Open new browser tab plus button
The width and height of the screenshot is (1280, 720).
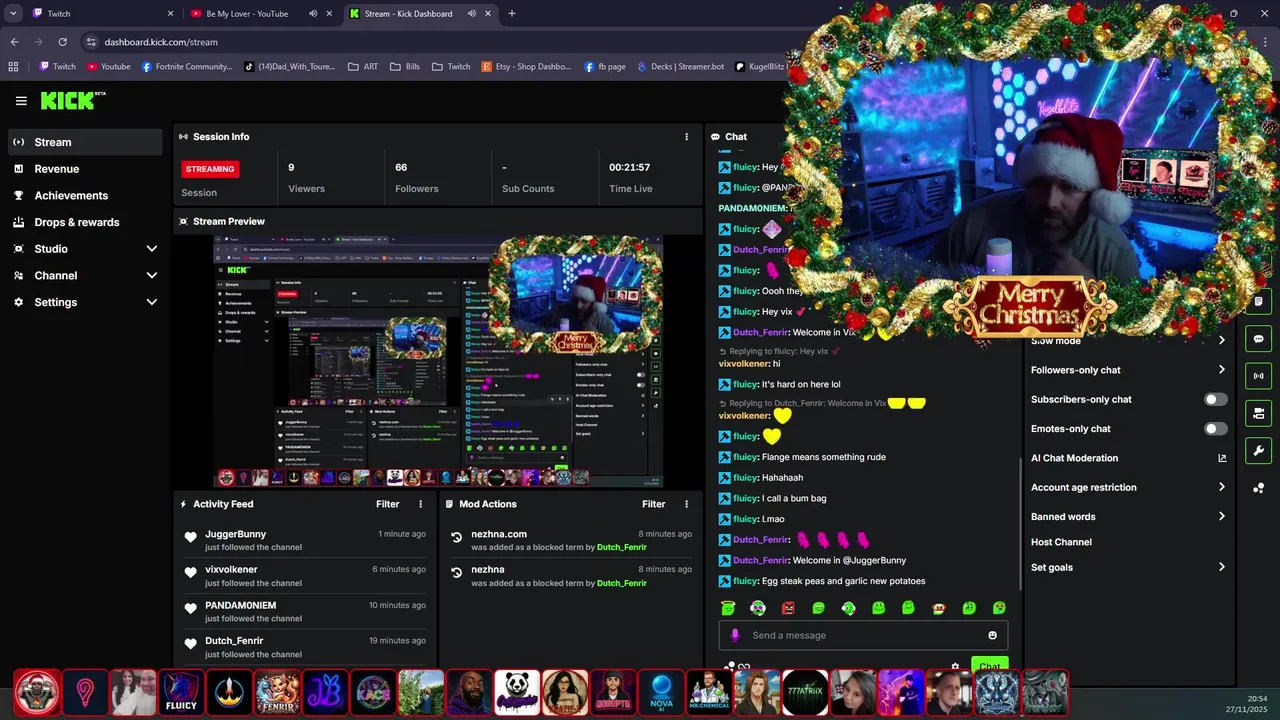[511, 14]
